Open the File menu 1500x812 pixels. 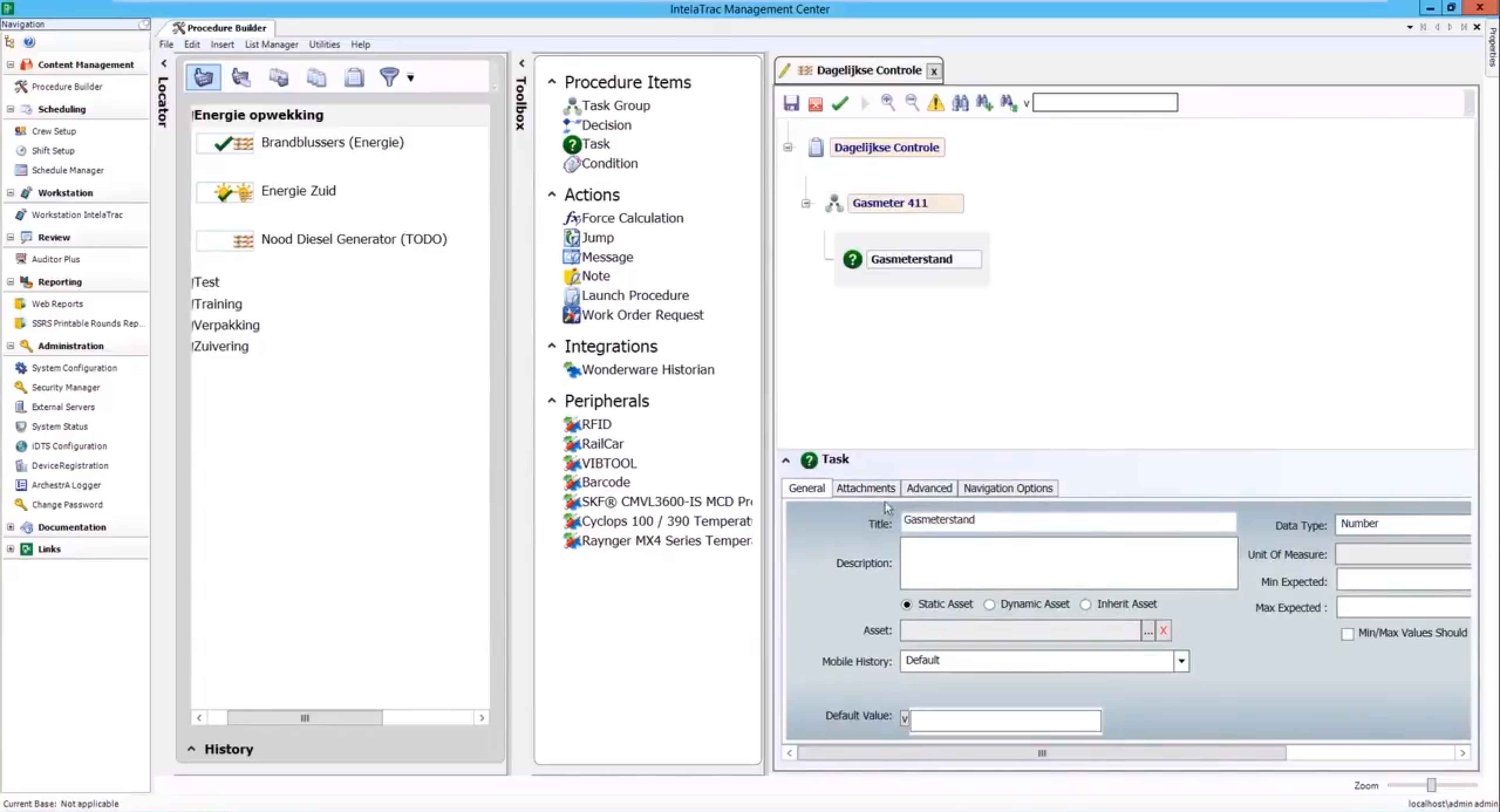(166, 44)
